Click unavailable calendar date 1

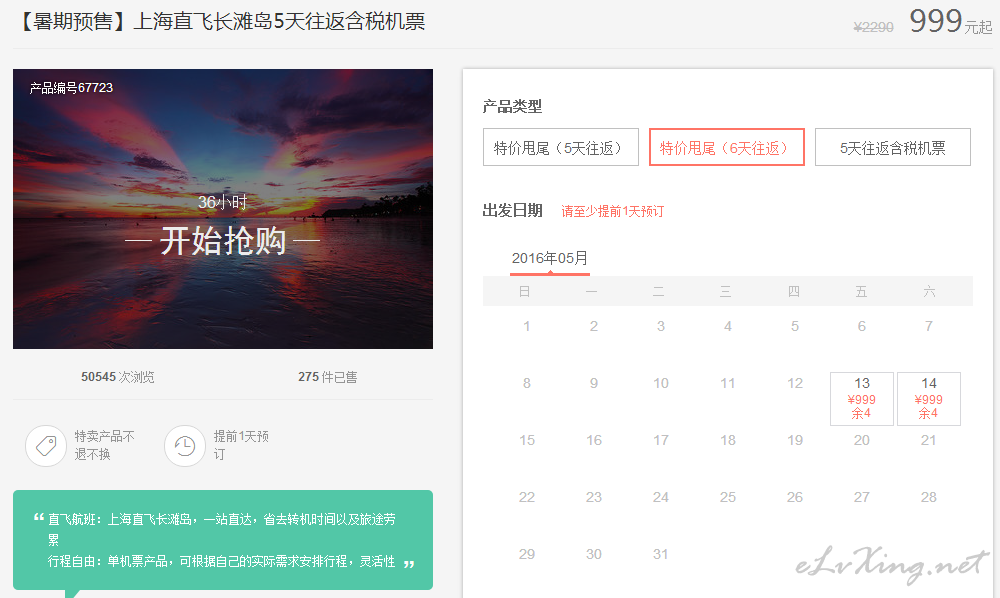[527, 326]
